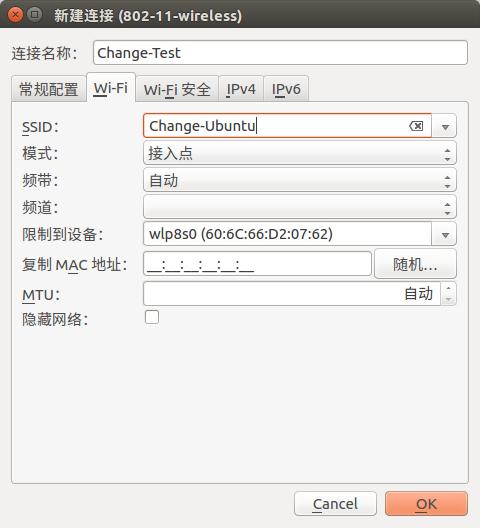The image size is (480, 528).
Task: Switch to the Wi-Fi 安全 tab
Action: coord(177,89)
